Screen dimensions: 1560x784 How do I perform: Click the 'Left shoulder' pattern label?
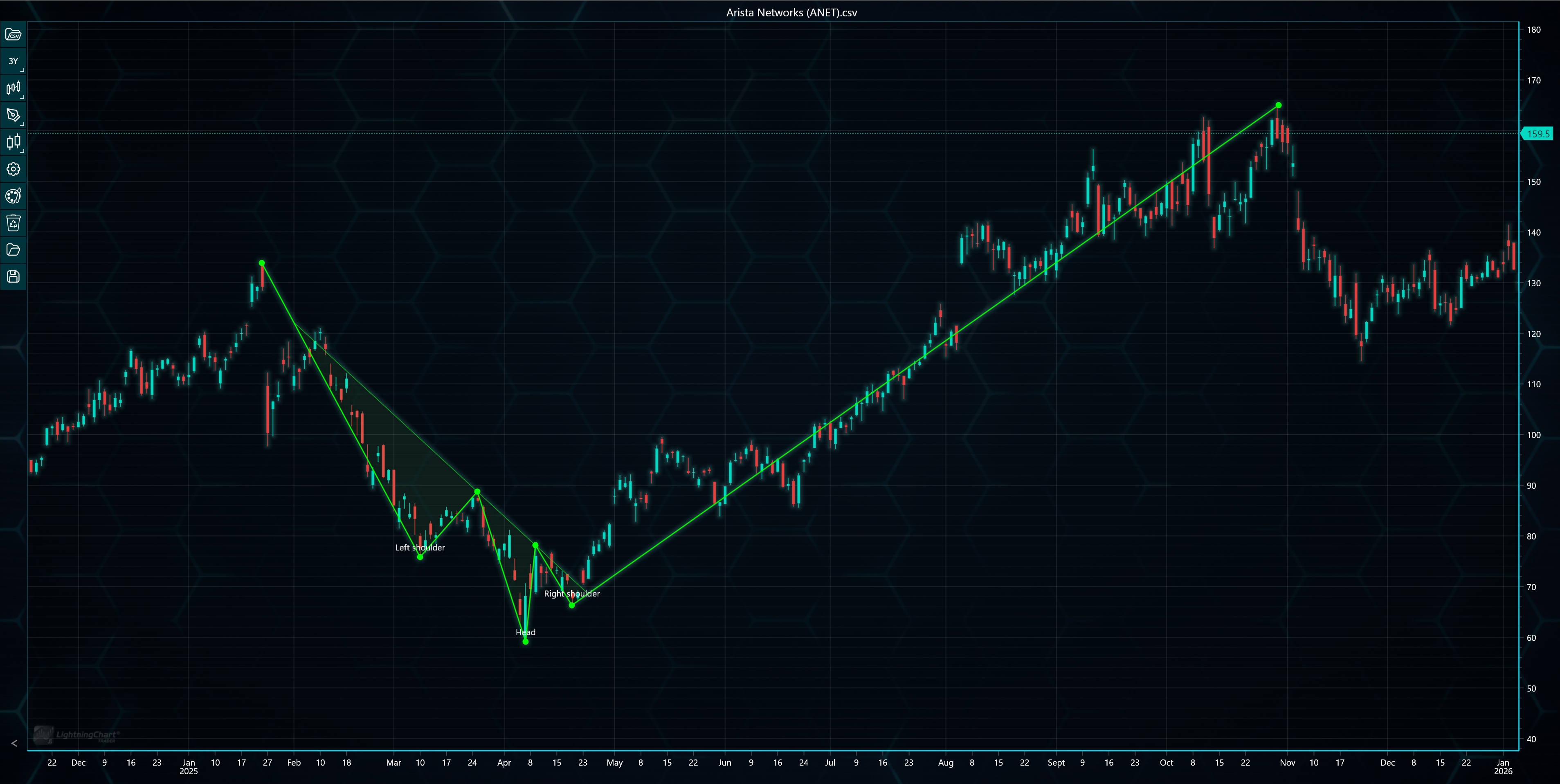[x=420, y=547]
